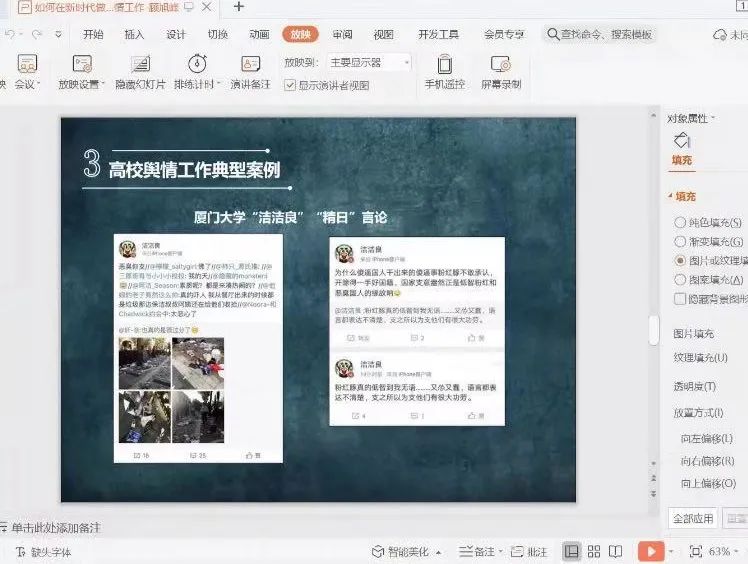
Task: Switch to the 设计 ribbon tab
Action: click(x=176, y=34)
